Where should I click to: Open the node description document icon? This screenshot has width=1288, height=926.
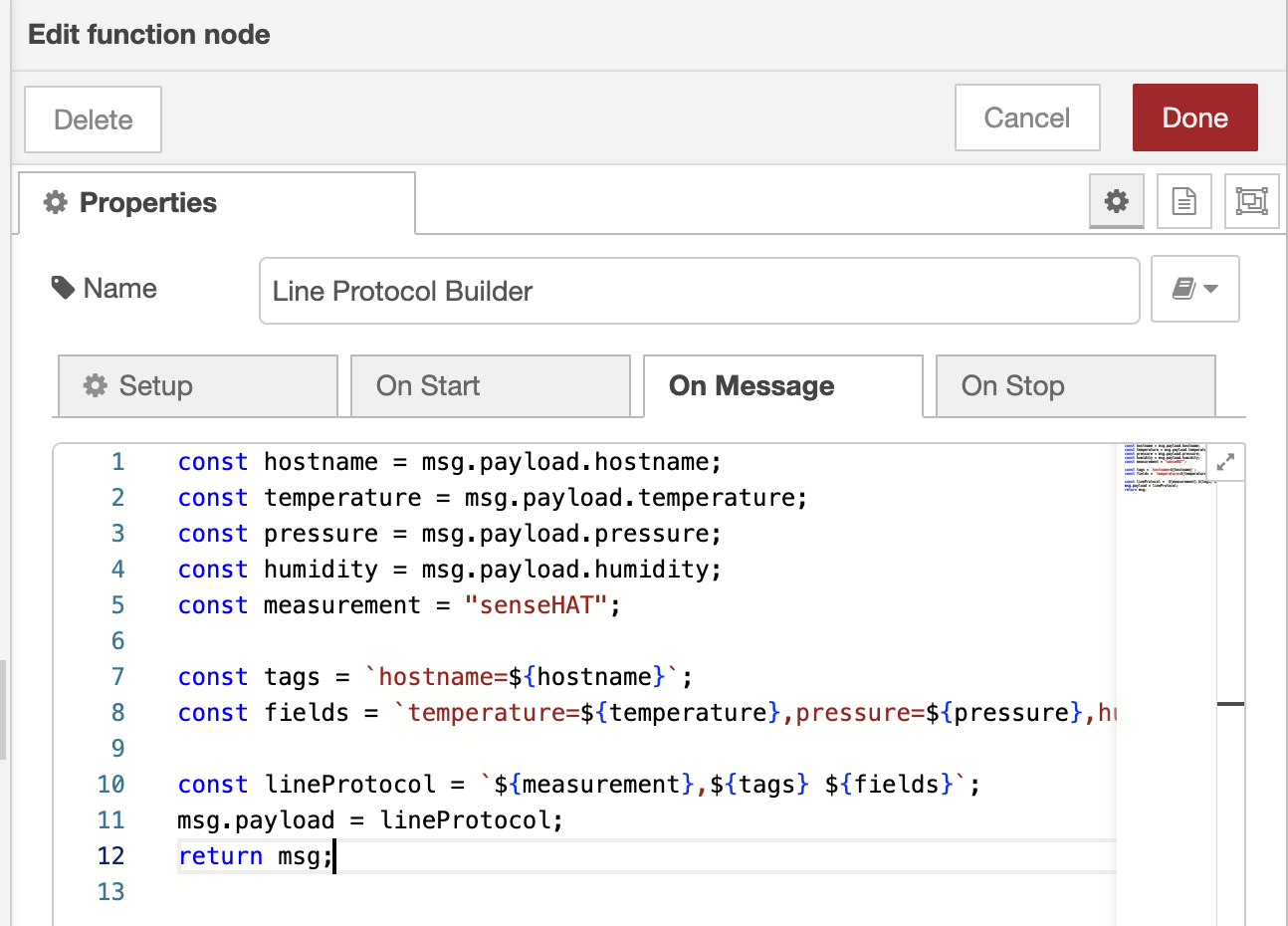[x=1183, y=201]
